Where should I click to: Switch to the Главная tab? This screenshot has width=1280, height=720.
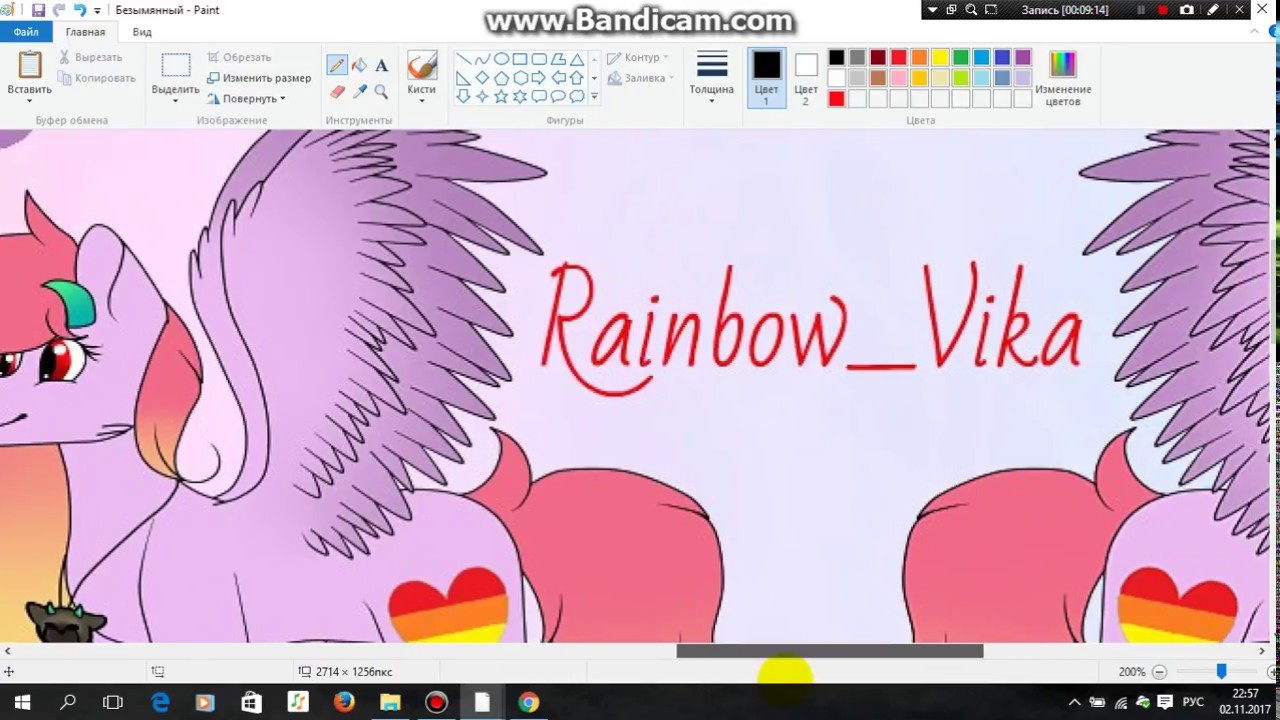(x=85, y=32)
